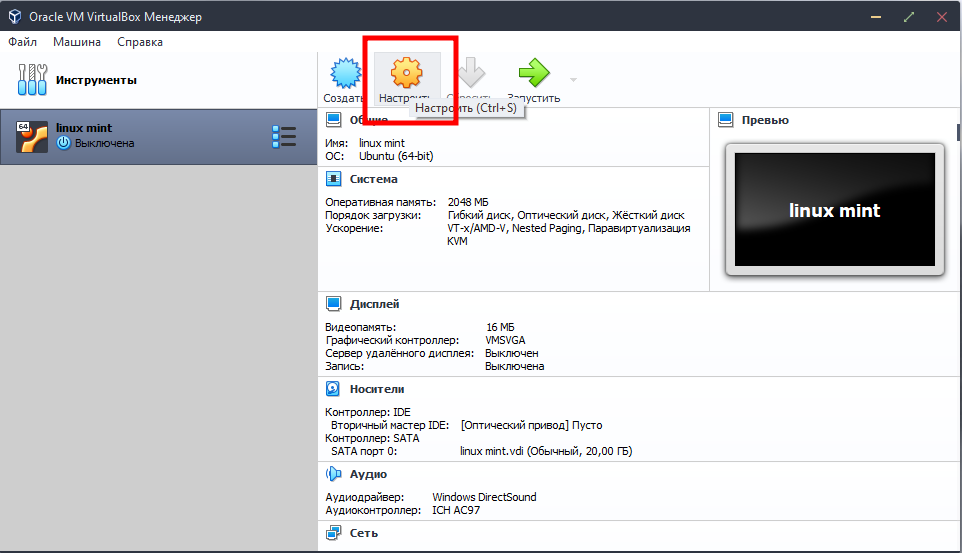Image resolution: width=962 pixels, height=553 pixels.
Task: Open the Файл menu
Action: (x=23, y=42)
